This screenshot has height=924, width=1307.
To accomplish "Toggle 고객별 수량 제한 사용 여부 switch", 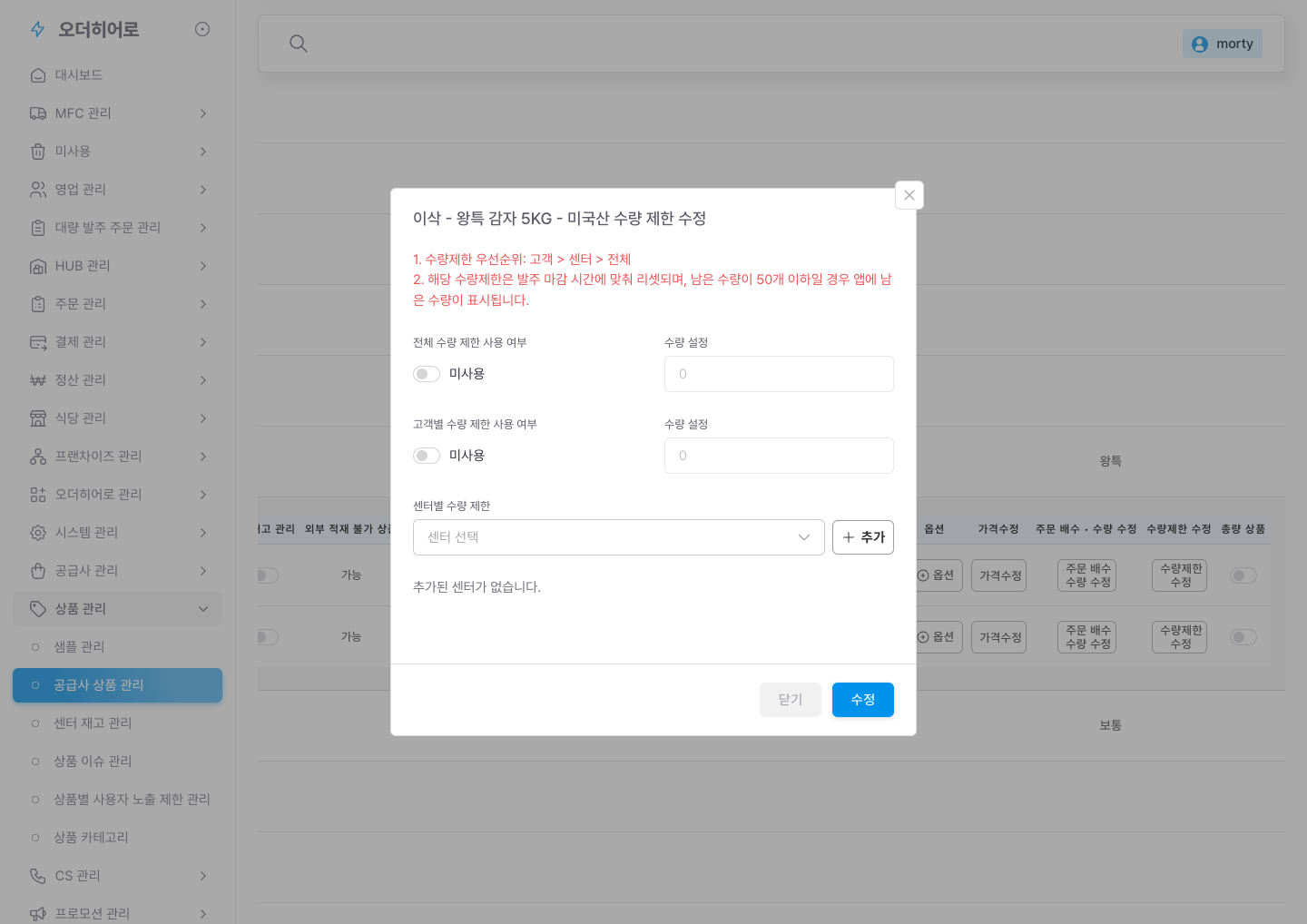I will click(427, 456).
